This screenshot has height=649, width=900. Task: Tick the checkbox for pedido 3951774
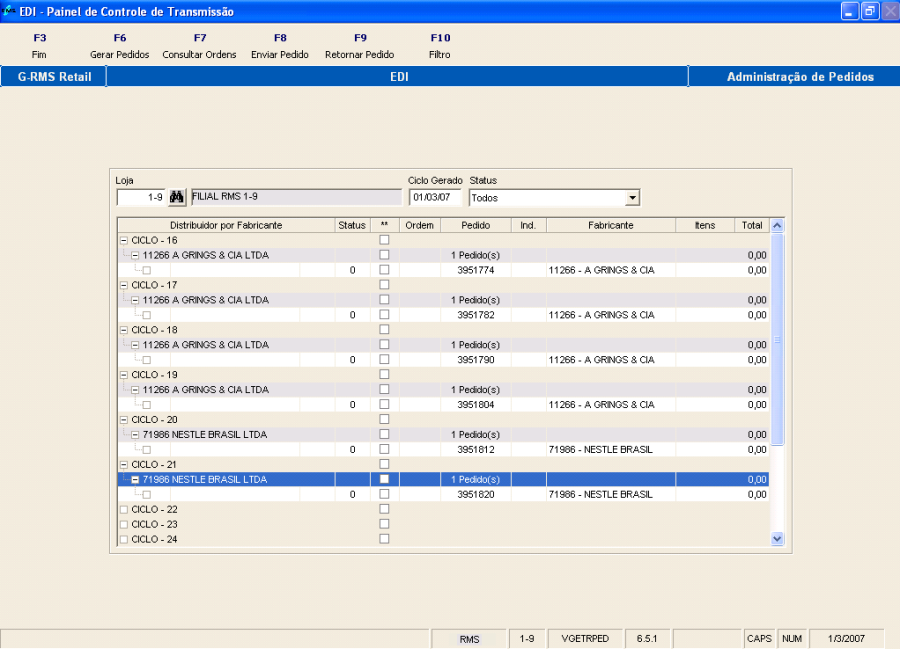tap(385, 270)
